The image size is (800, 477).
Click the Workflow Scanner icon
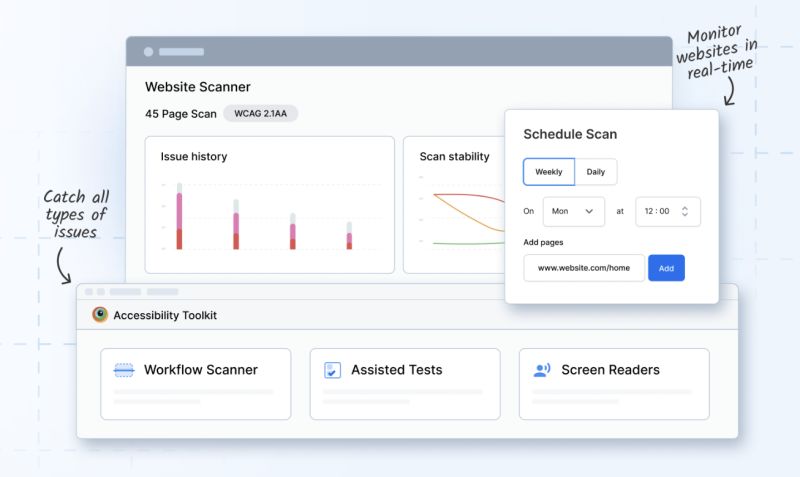(123, 370)
